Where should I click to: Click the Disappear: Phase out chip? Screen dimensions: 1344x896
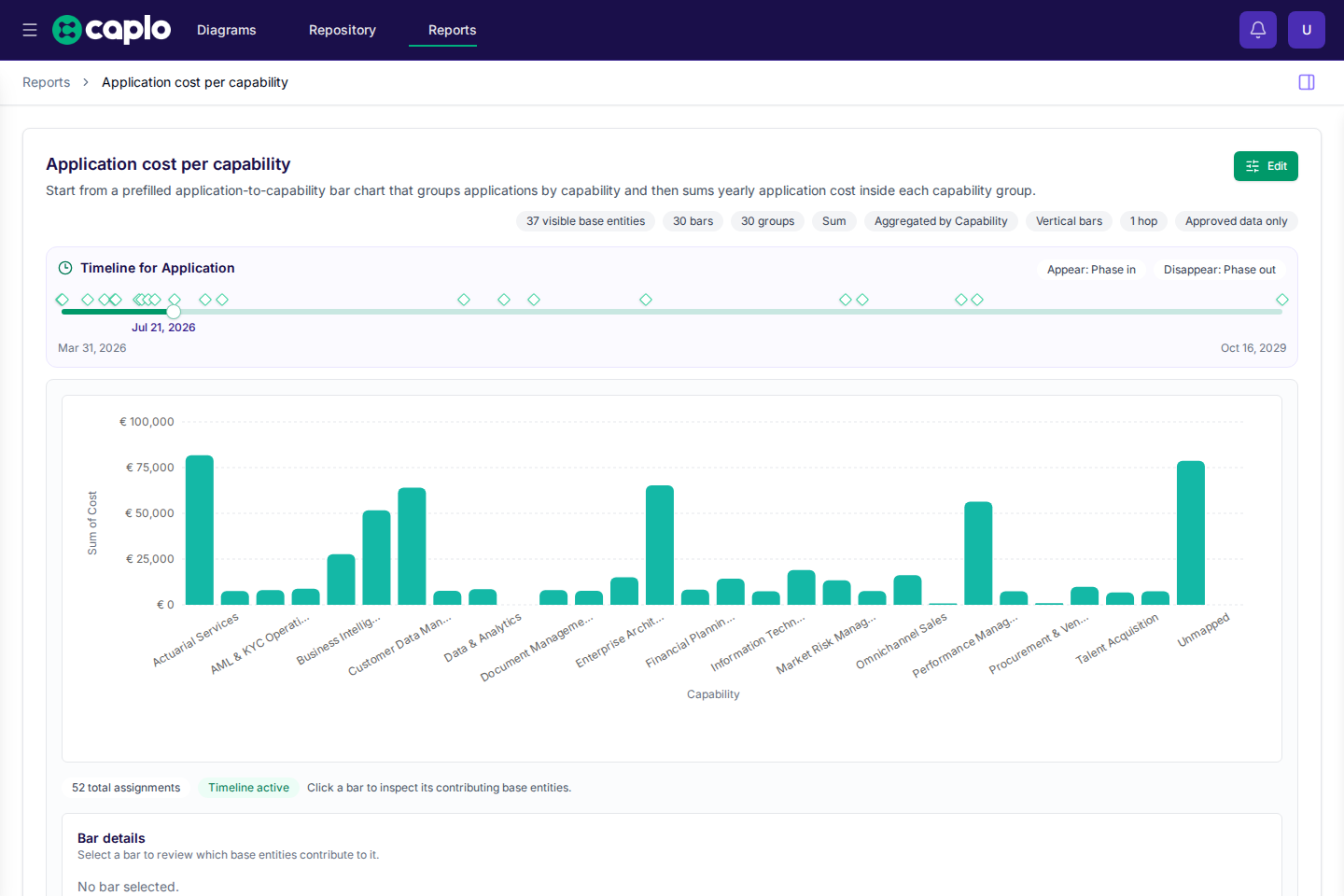coord(1219,270)
